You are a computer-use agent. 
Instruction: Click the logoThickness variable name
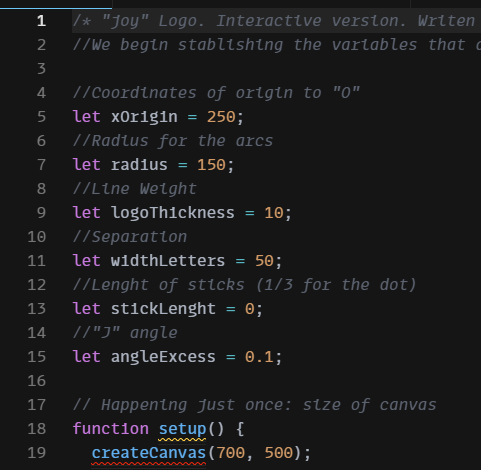(x=173, y=213)
